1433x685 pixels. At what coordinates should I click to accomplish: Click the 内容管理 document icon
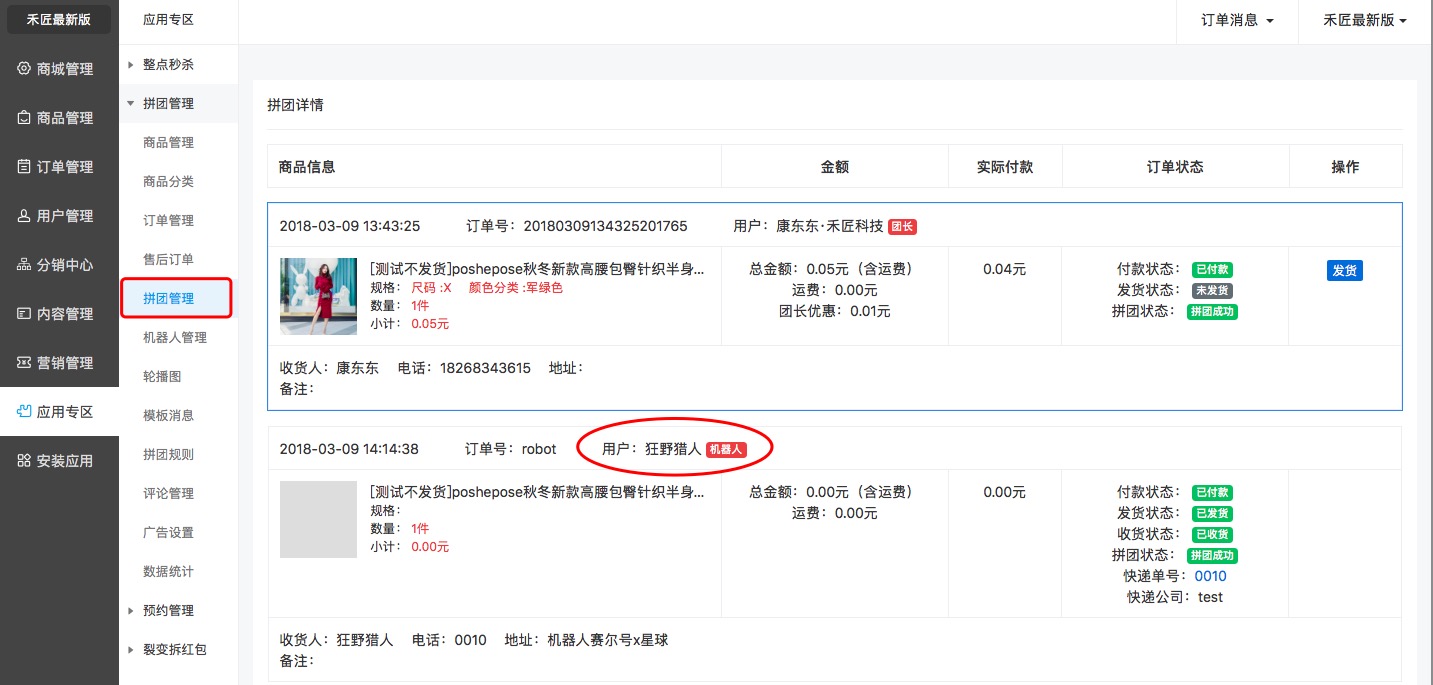(x=25, y=314)
